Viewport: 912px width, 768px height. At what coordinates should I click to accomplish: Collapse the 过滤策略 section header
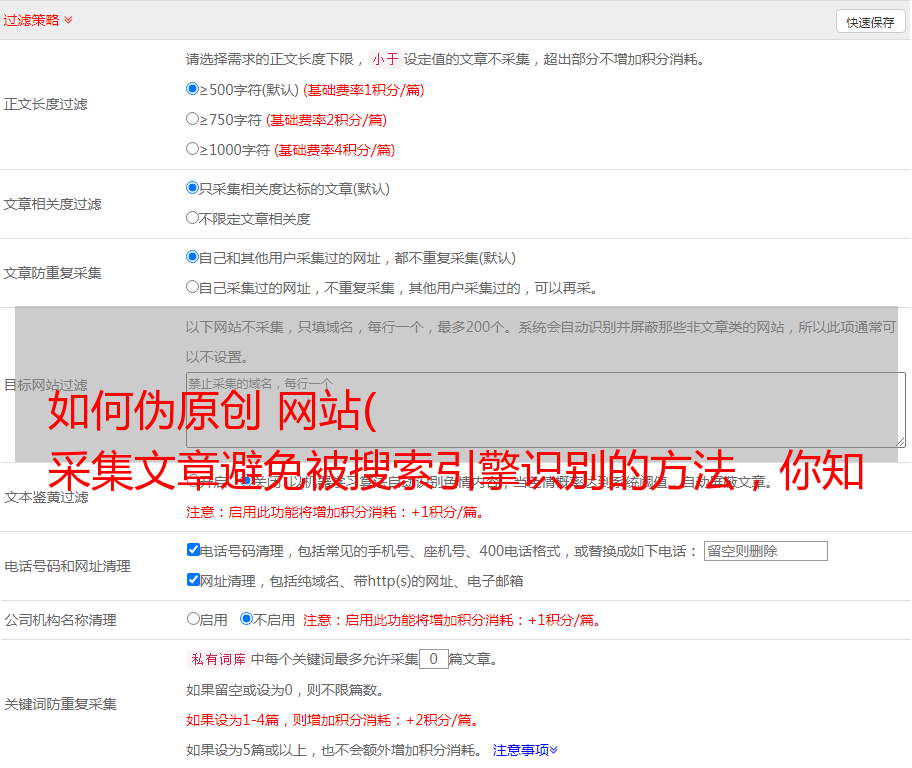point(38,20)
